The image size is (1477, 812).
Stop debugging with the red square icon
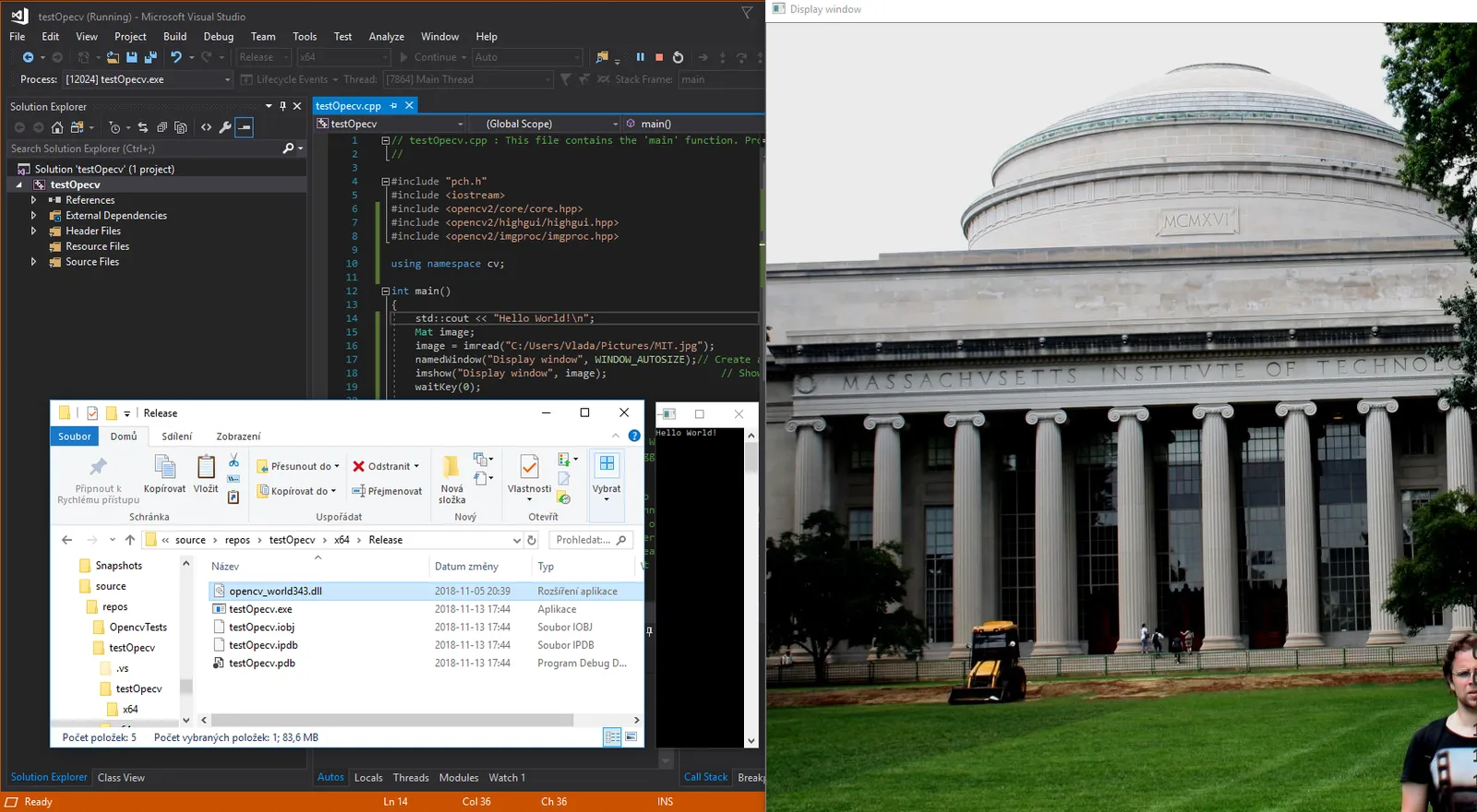tap(659, 57)
